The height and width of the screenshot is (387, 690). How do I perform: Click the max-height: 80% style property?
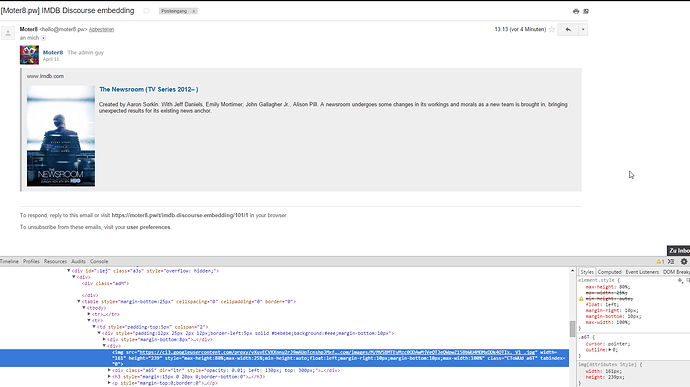[608, 287]
